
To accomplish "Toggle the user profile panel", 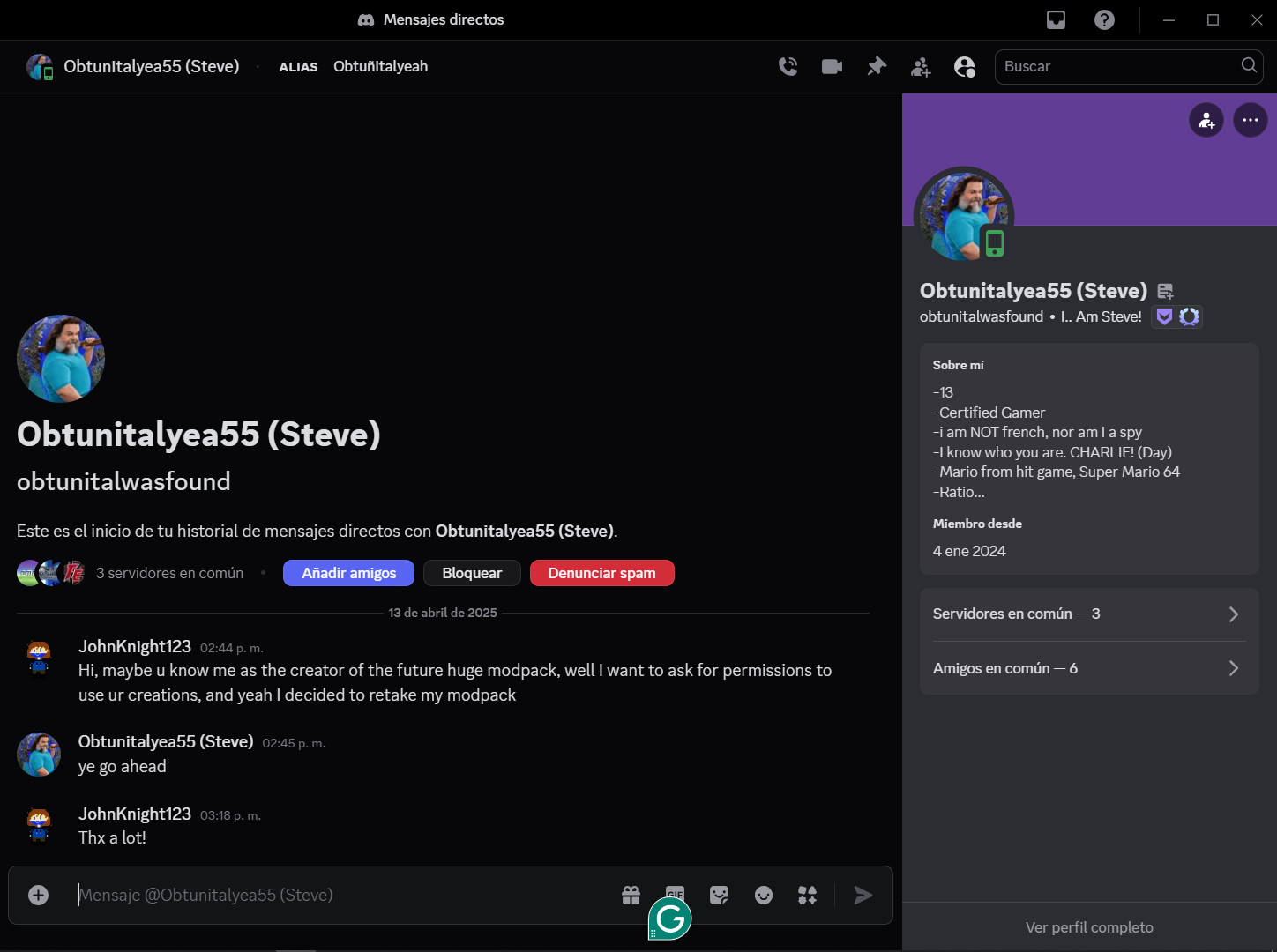I will (965, 66).
